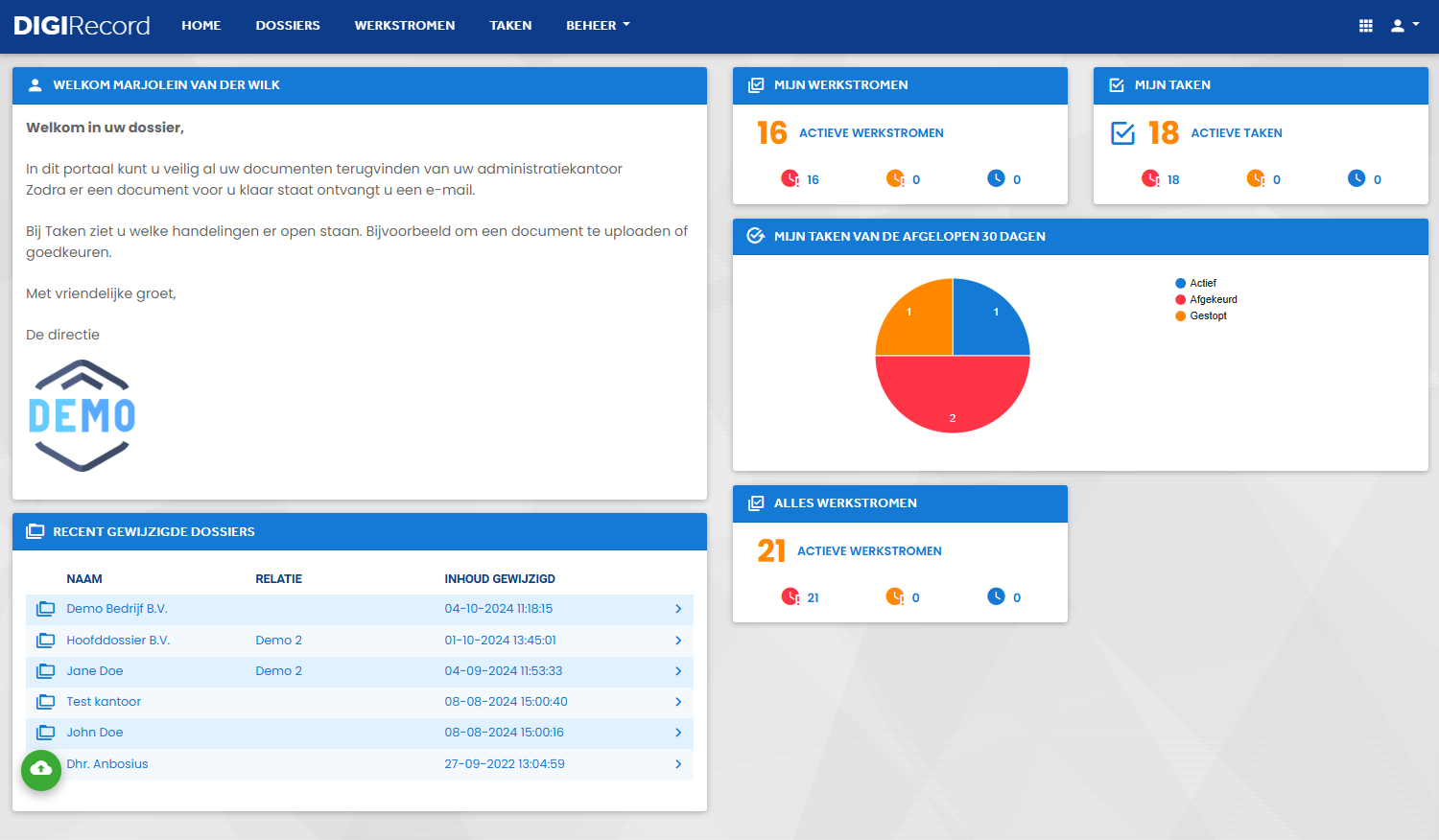
Task: Click chevron arrow on Test kantoor row
Action: (678, 702)
